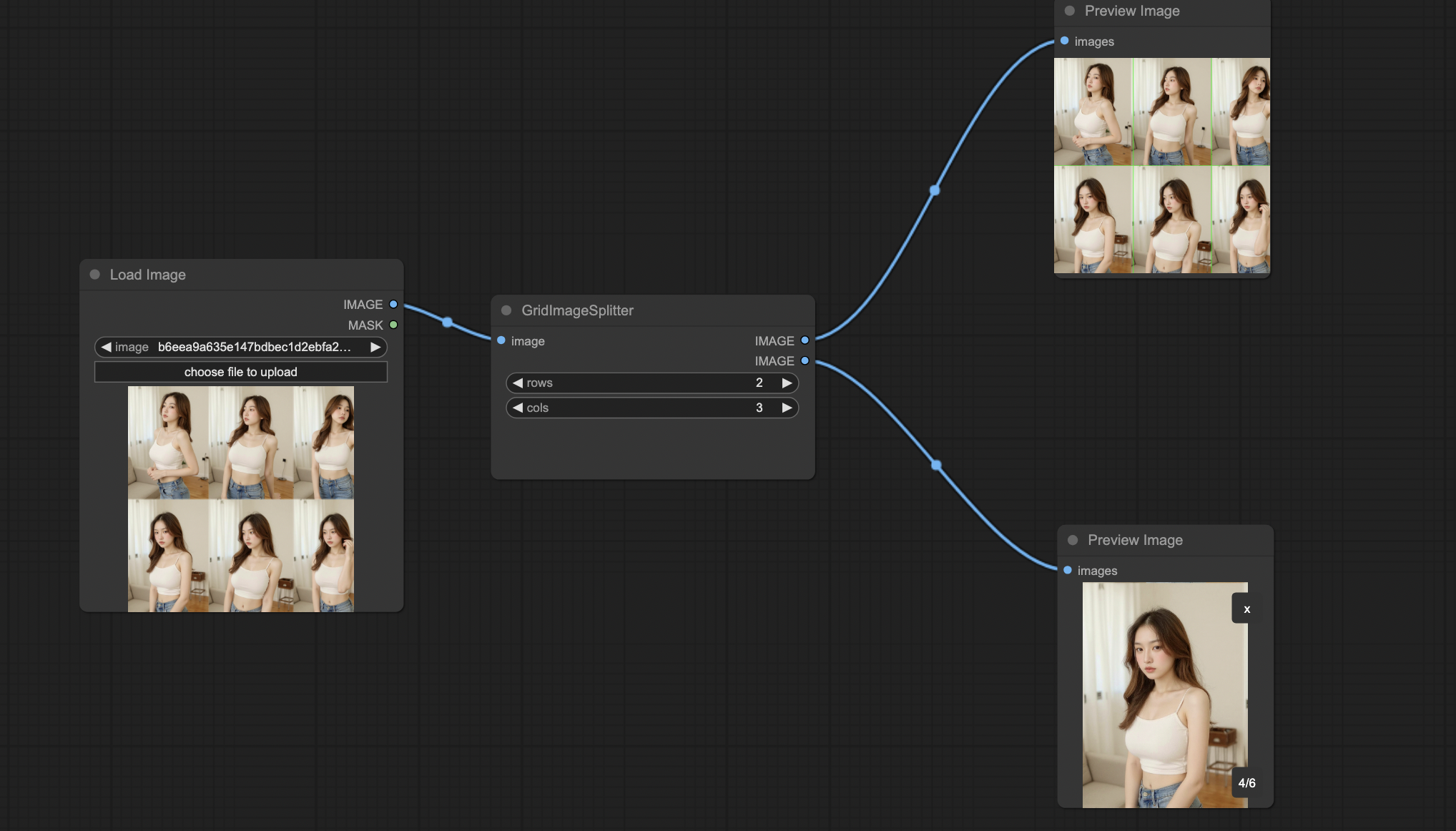The image size is (1456, 831).
Task: Collapse the bottom Preview Image node dot
Action: 1073,540
